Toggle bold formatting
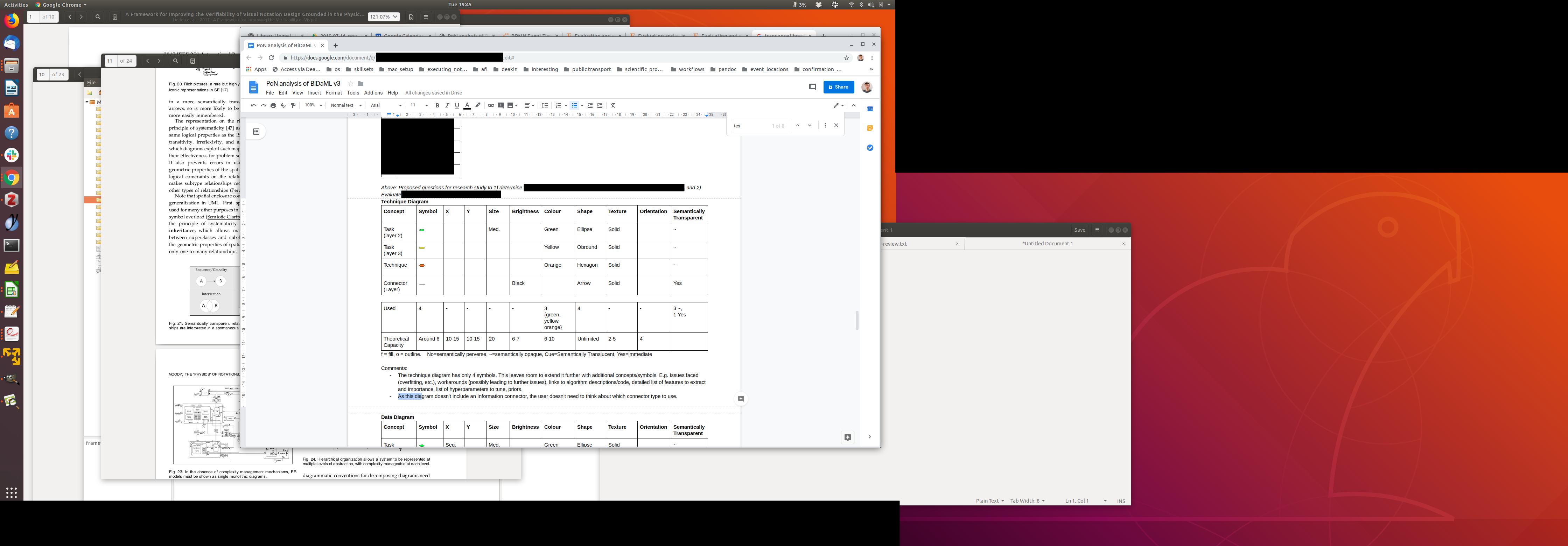 (437, 105)
